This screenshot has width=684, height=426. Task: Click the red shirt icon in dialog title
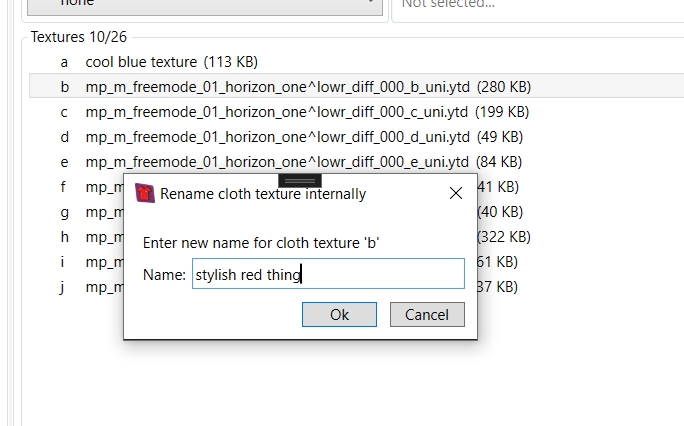coord(145,193)
